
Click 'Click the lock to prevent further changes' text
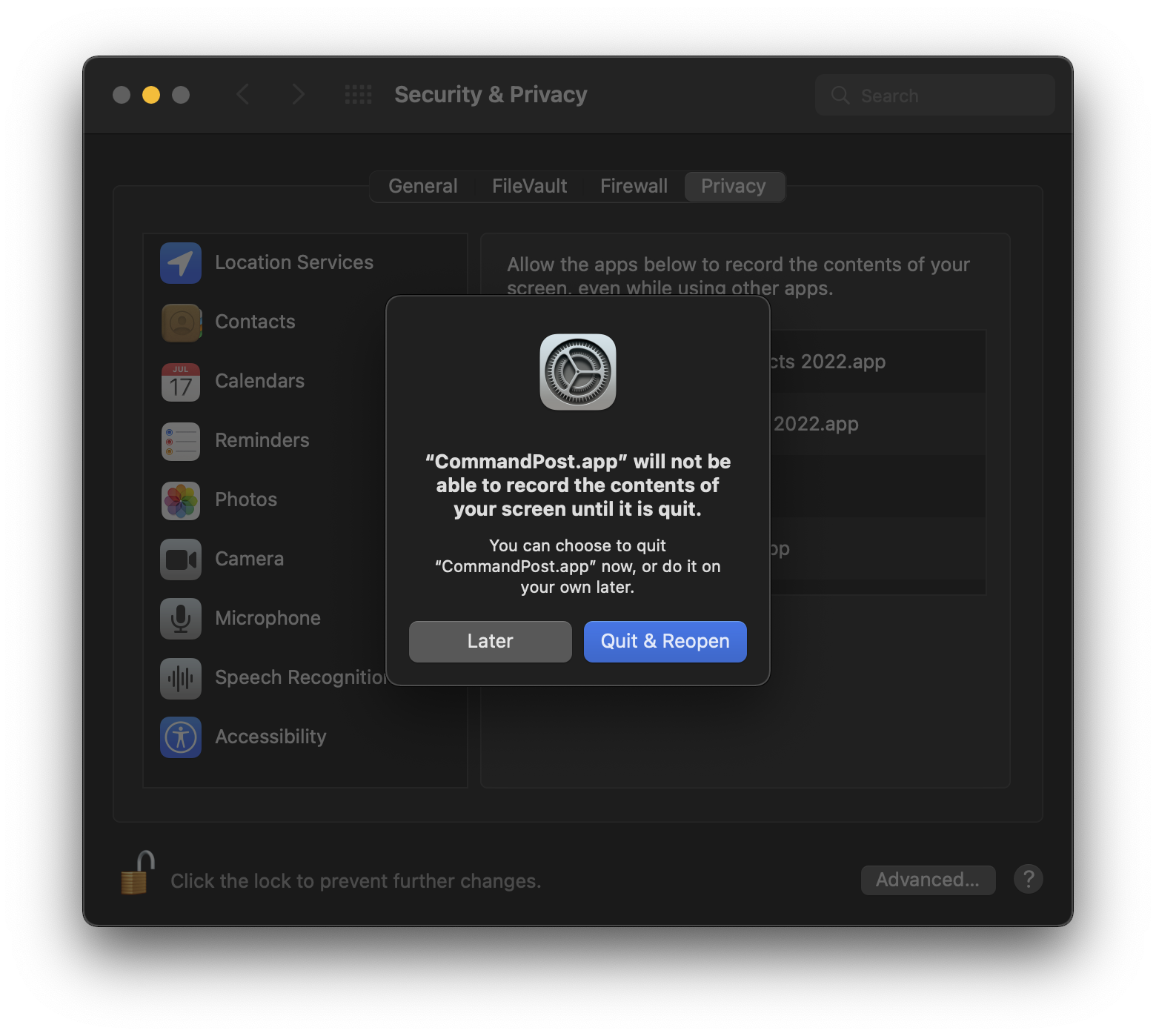[x=356, y=881]
